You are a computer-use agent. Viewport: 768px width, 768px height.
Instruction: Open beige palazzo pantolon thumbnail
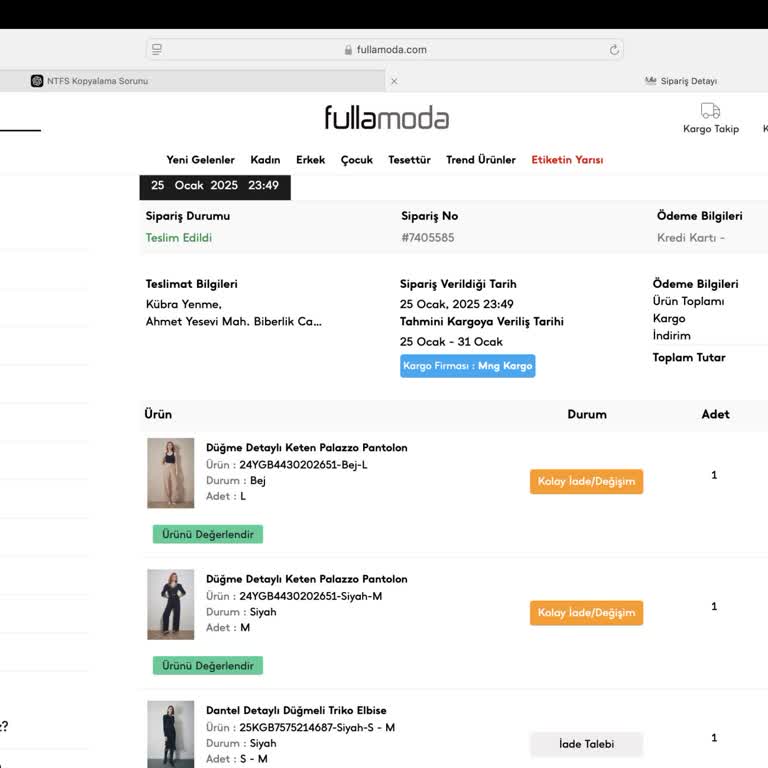170,473
